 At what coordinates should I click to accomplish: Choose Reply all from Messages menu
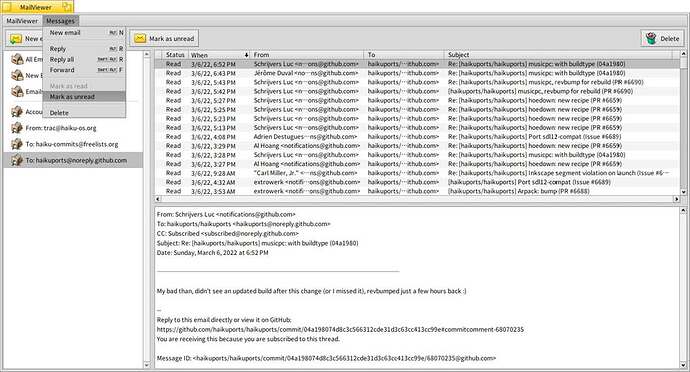84,59
